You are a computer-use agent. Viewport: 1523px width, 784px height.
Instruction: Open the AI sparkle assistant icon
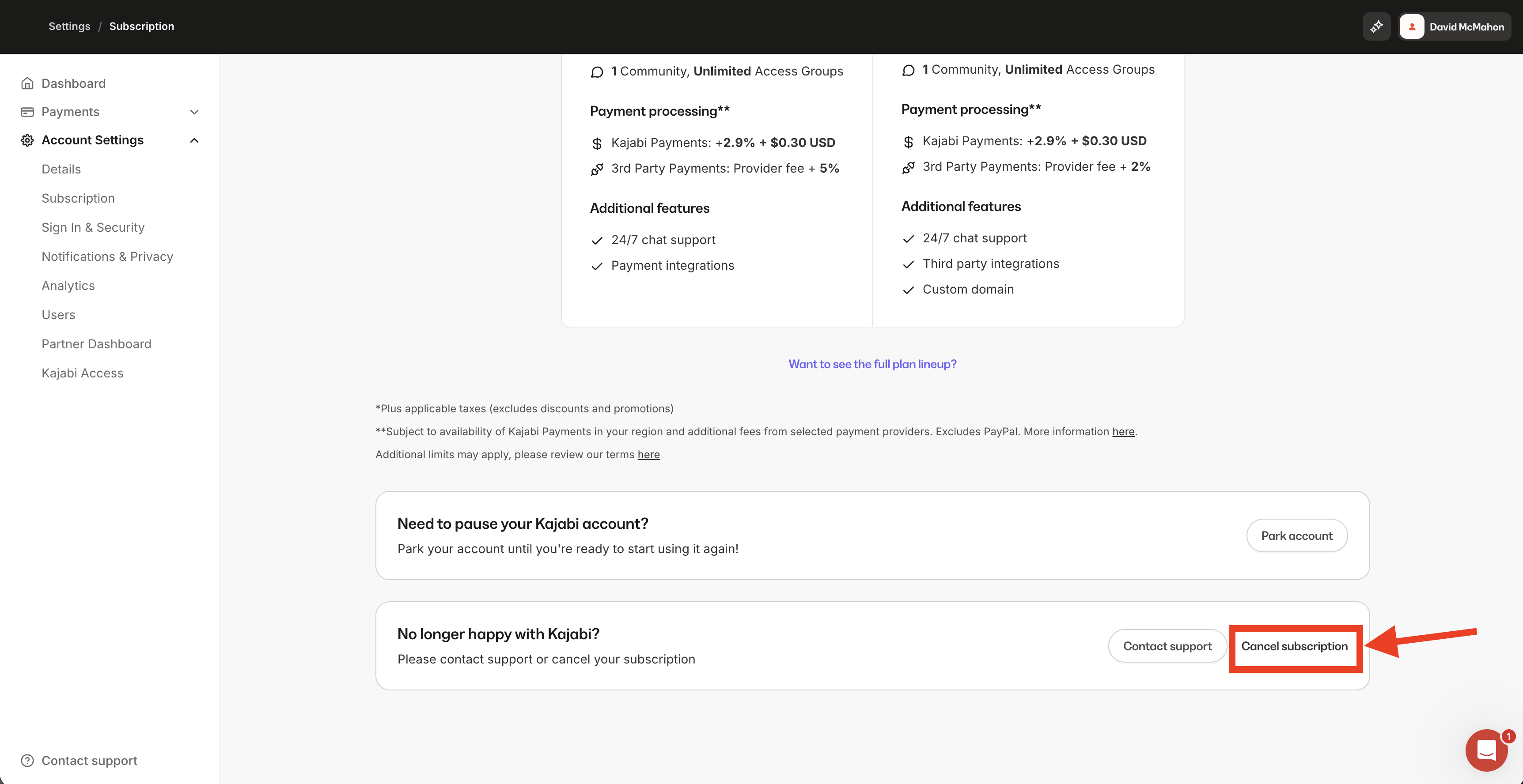[x=1376, y=26]
